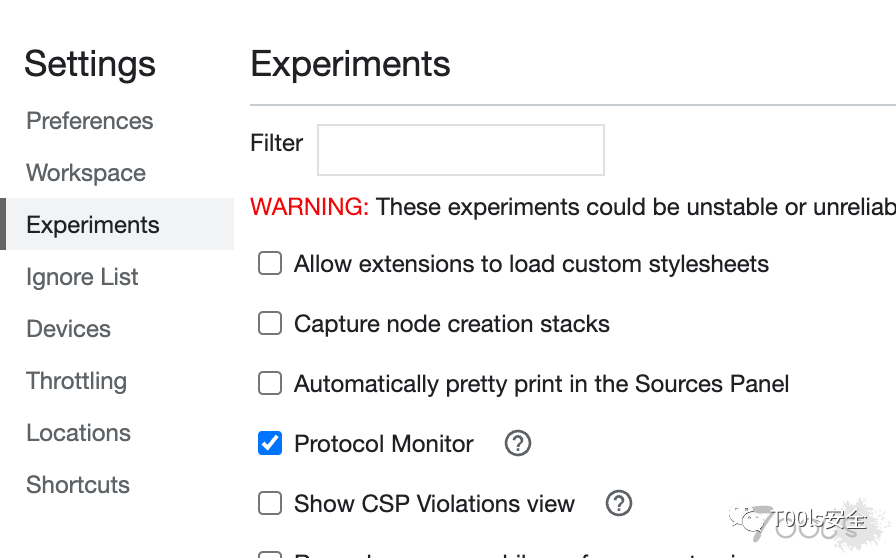Check Capture node creation stacks
The image size is (896, 558).
tap(270, 324)
